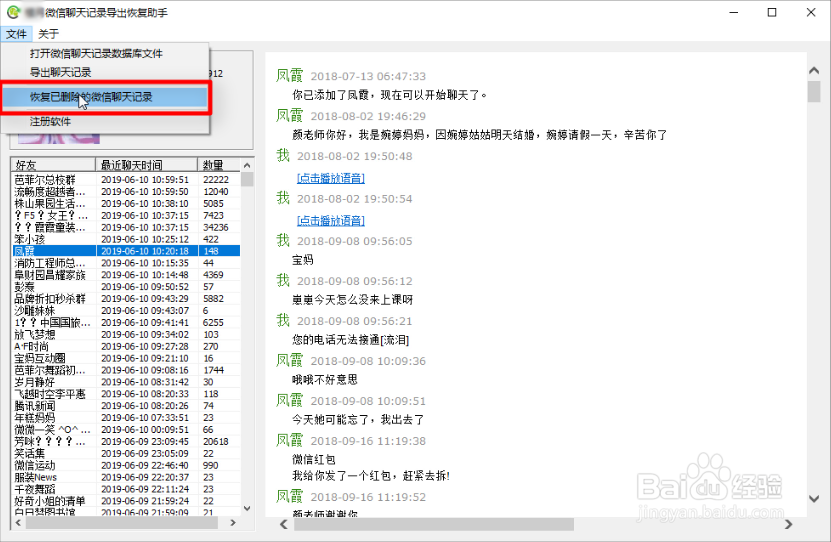The width and height of the screenshot is (831, 542).
Task: Select the 芭菲尔总校群 row in friends list
Action: coord(126,180)
